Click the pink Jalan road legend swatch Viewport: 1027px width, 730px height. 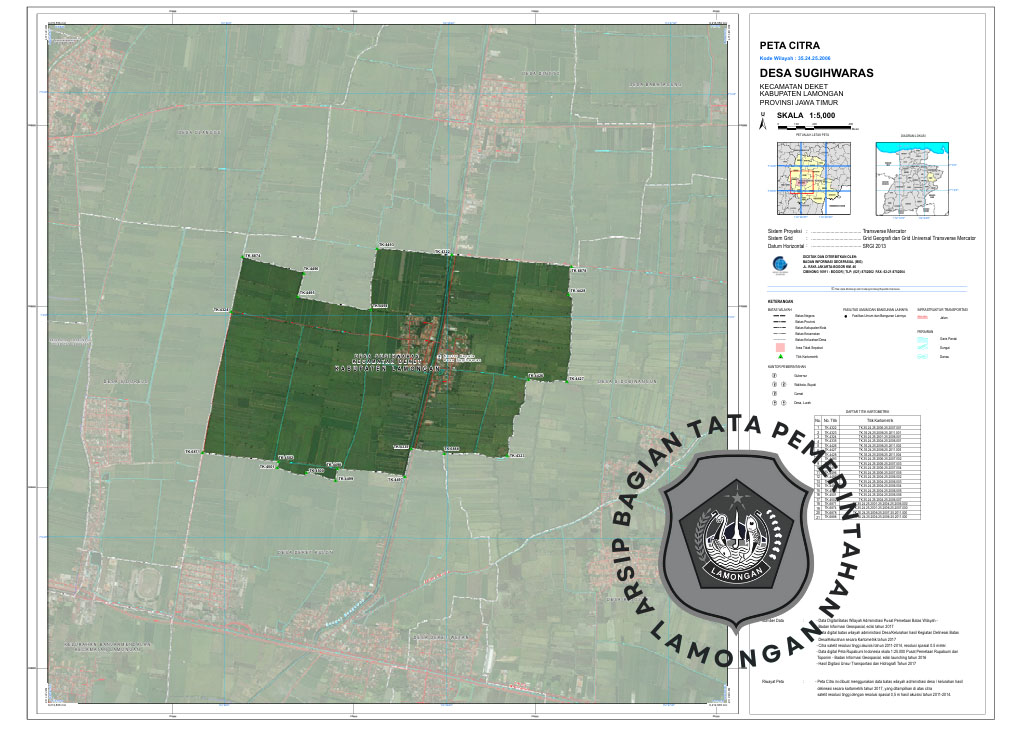[923, 316]
